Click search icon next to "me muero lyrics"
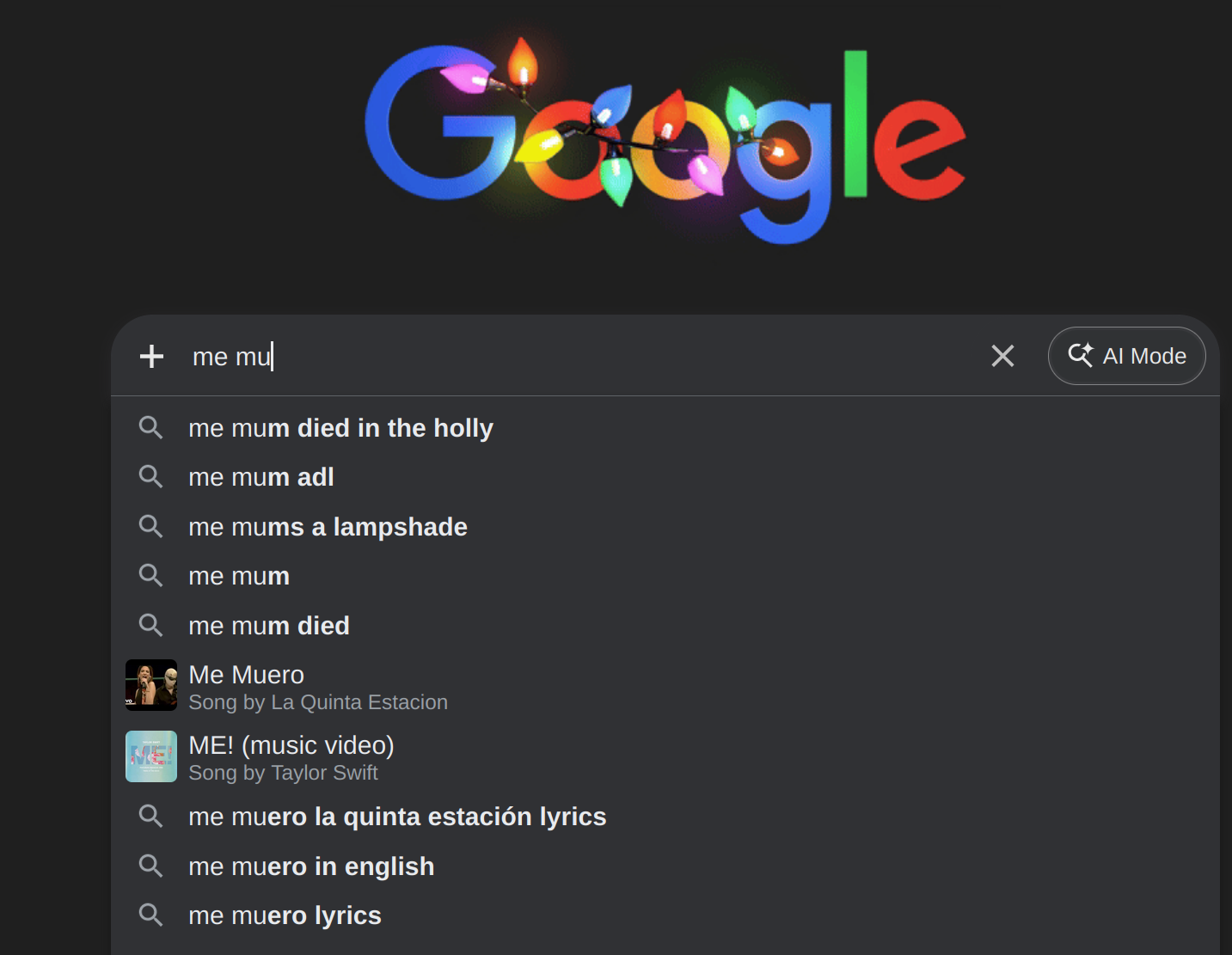1232x955 pixels. [151, 915]
